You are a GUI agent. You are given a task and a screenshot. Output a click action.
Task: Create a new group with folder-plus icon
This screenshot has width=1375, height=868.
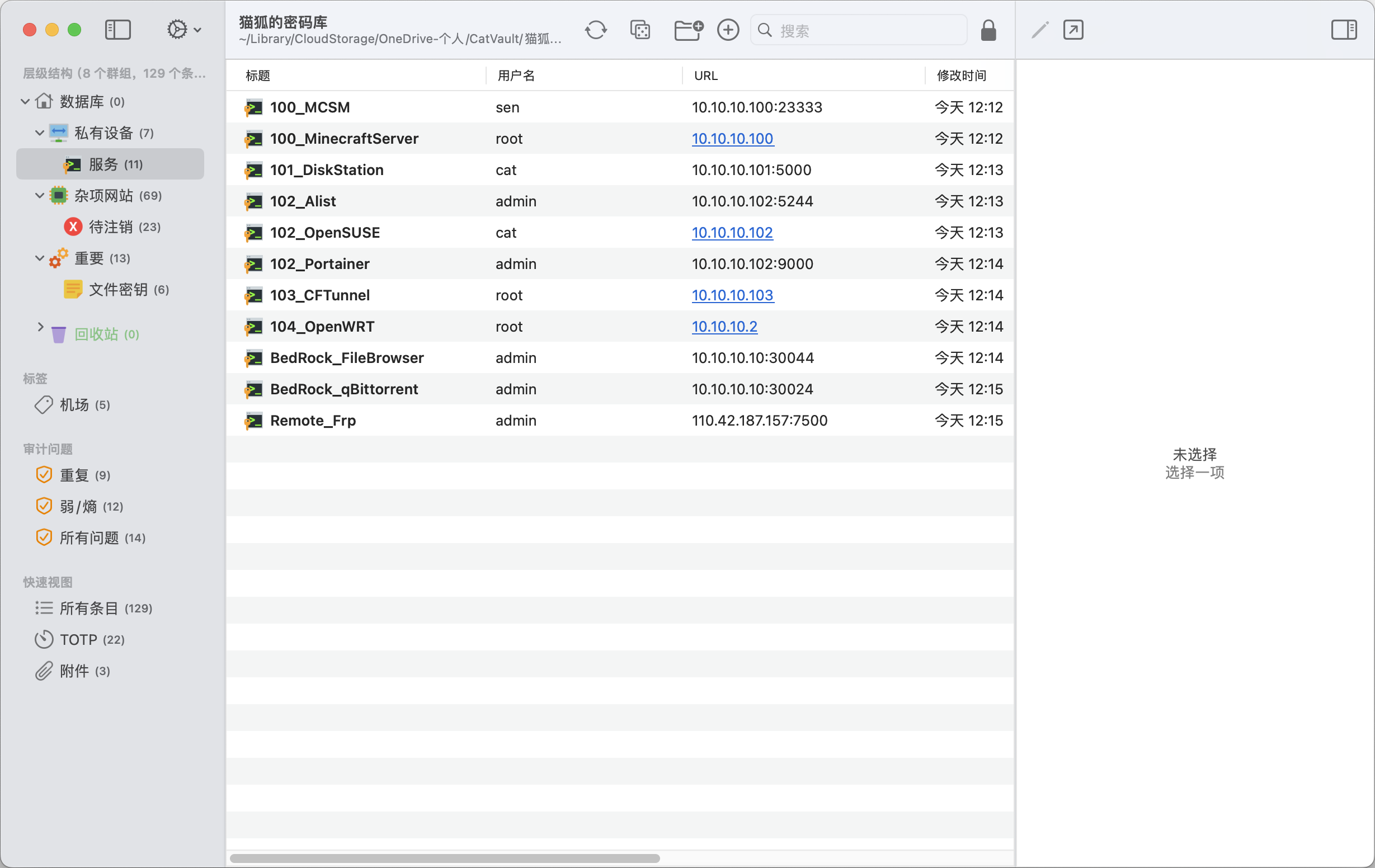click(688, 30)
